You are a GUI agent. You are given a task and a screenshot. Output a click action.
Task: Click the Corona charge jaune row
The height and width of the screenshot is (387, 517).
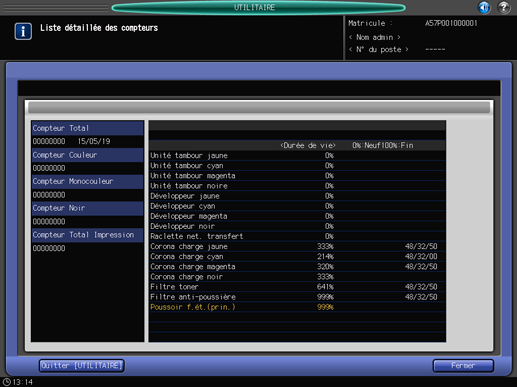coord(297,246)
